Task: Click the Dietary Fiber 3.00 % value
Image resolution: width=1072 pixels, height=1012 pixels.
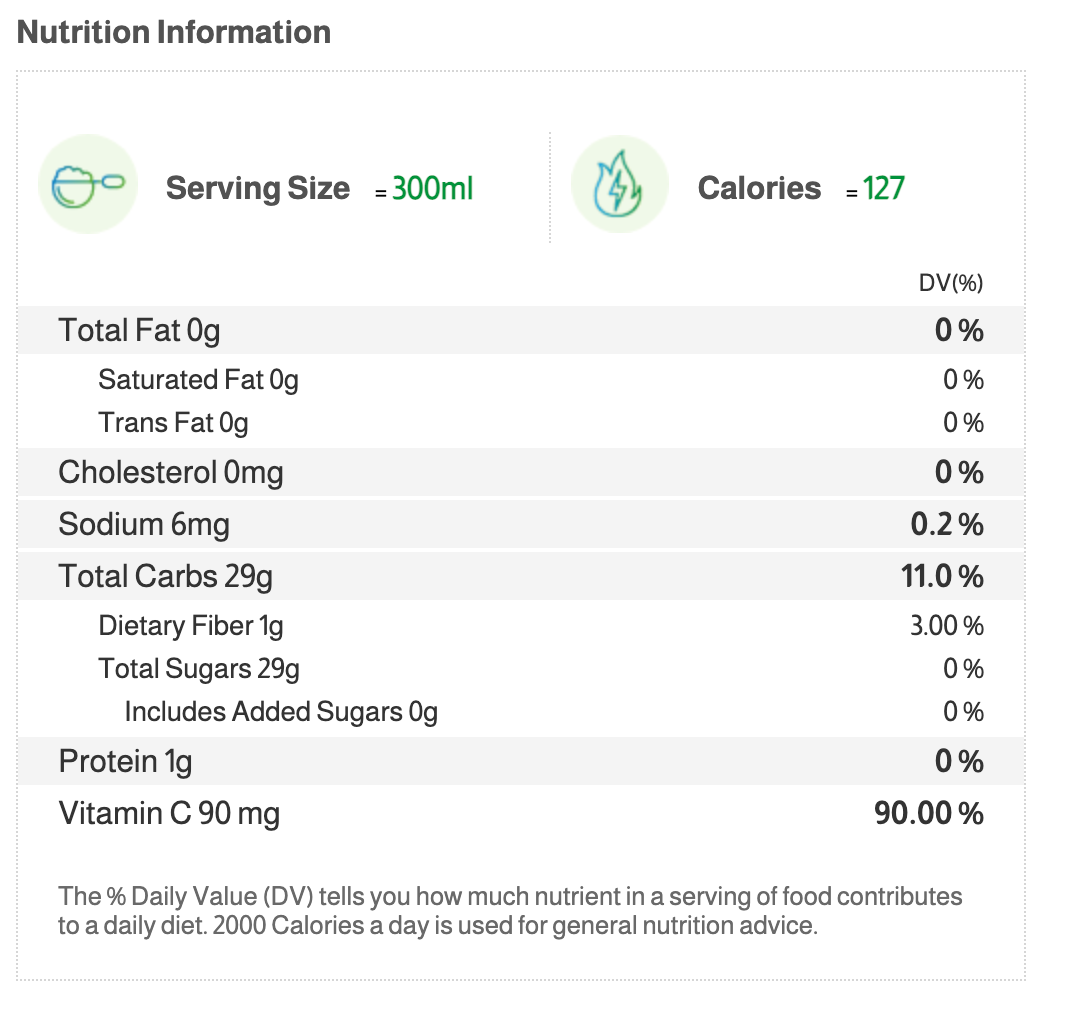Action: coord(946,627)
